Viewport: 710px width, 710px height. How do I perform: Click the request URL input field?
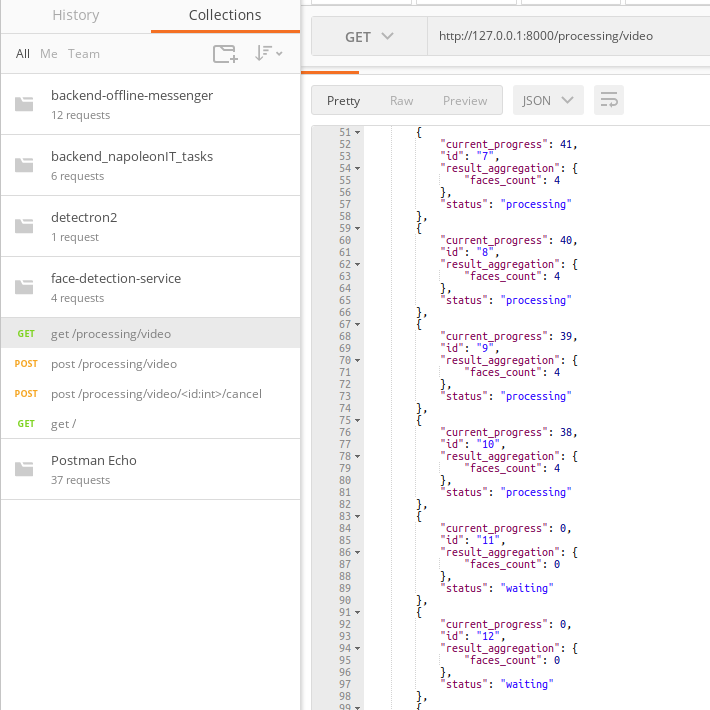click(x=569, y=36)
